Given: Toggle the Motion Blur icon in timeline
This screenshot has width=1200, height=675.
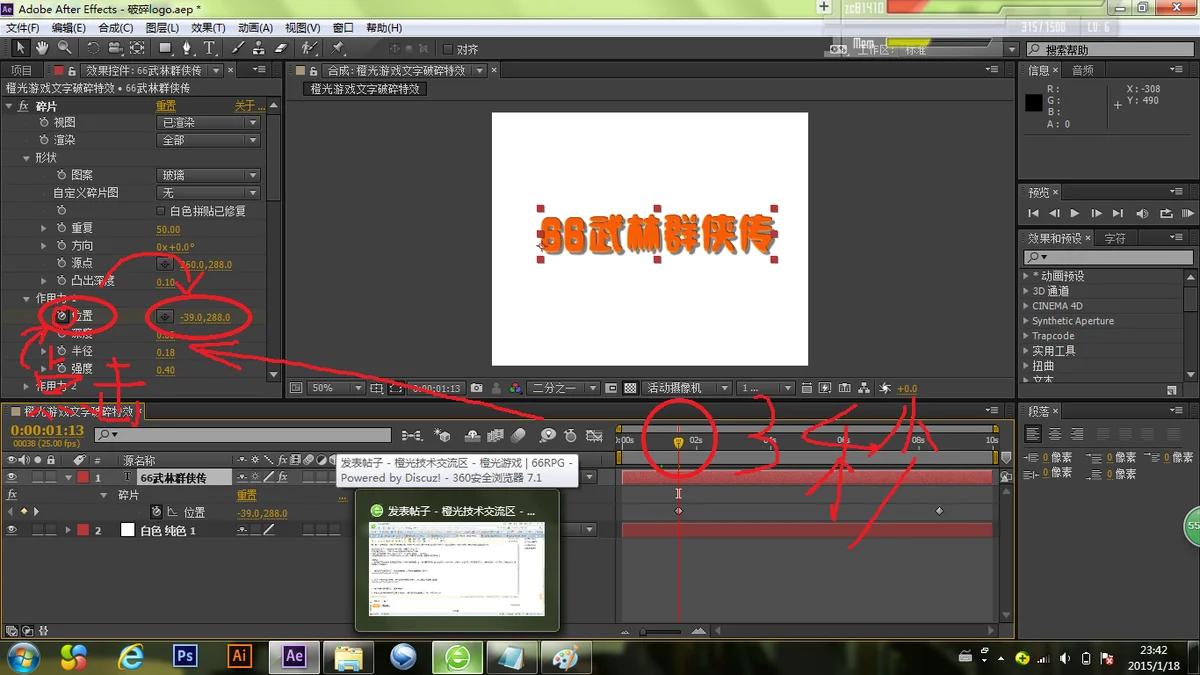Looking at the screenshot, I should (518, 435).
